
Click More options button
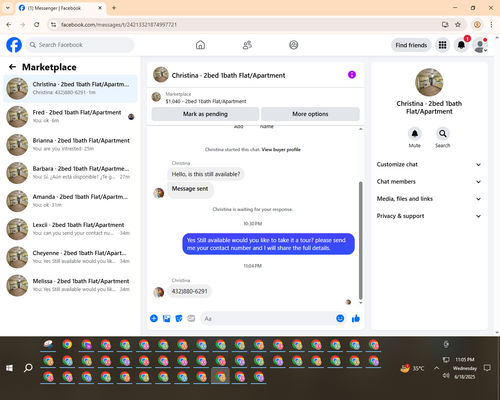pyautogui.click(x=310, y=114)
